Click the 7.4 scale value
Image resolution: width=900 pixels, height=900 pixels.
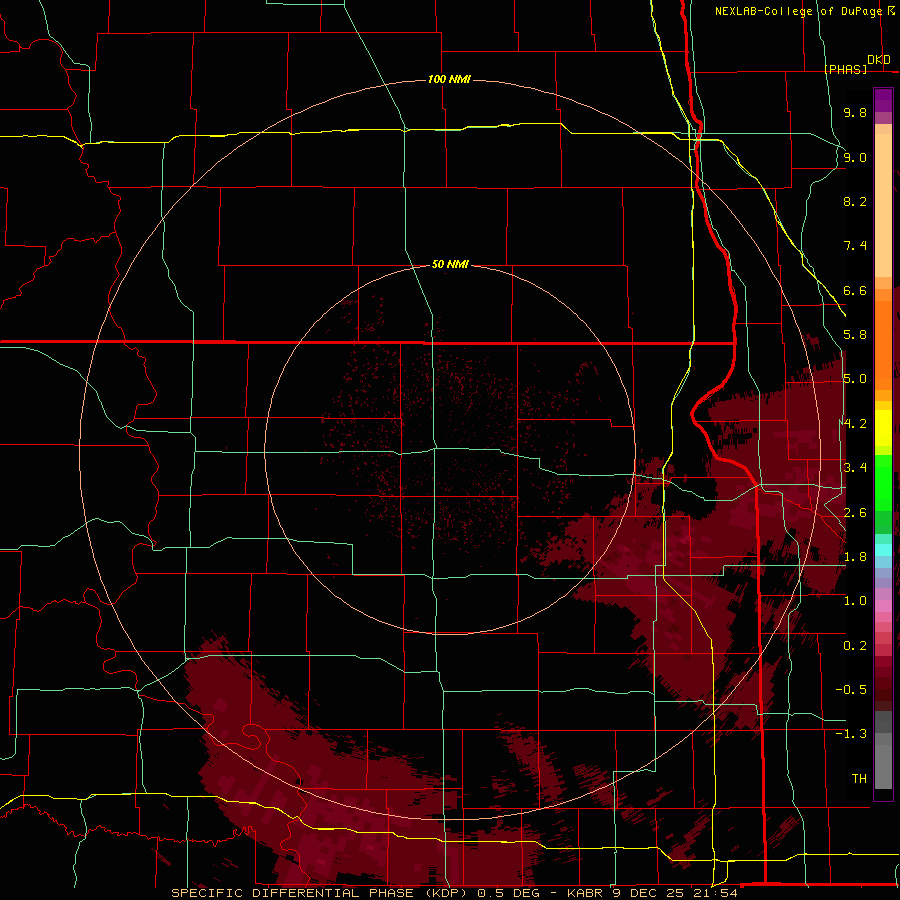pos(855,246)
